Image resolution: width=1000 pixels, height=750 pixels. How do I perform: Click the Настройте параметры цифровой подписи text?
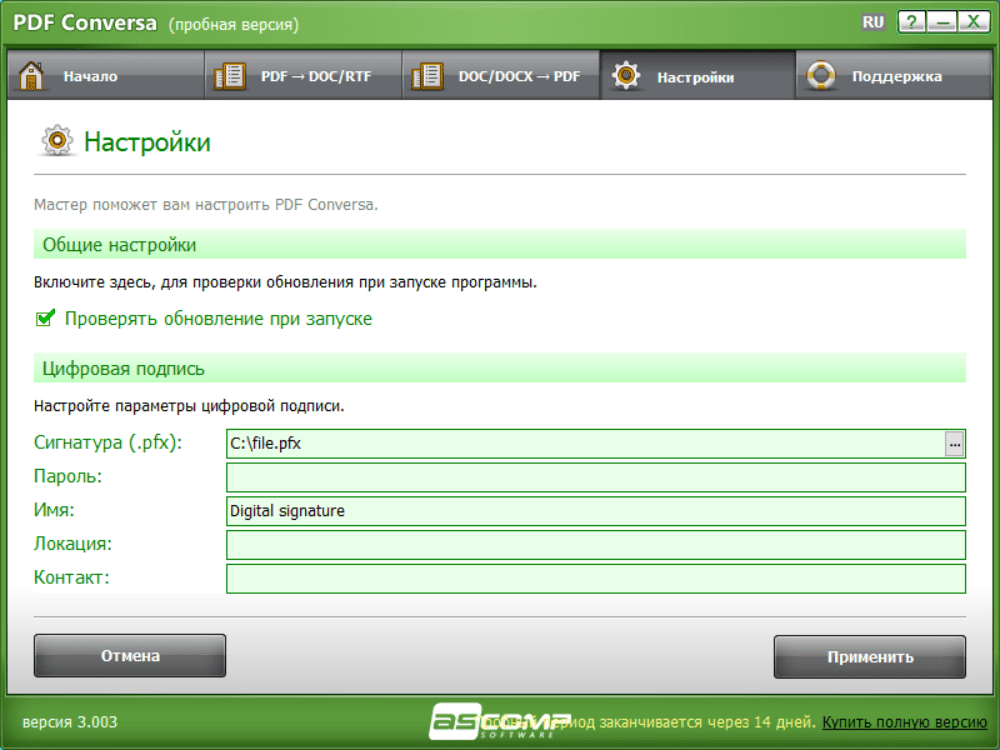(189, 406)
